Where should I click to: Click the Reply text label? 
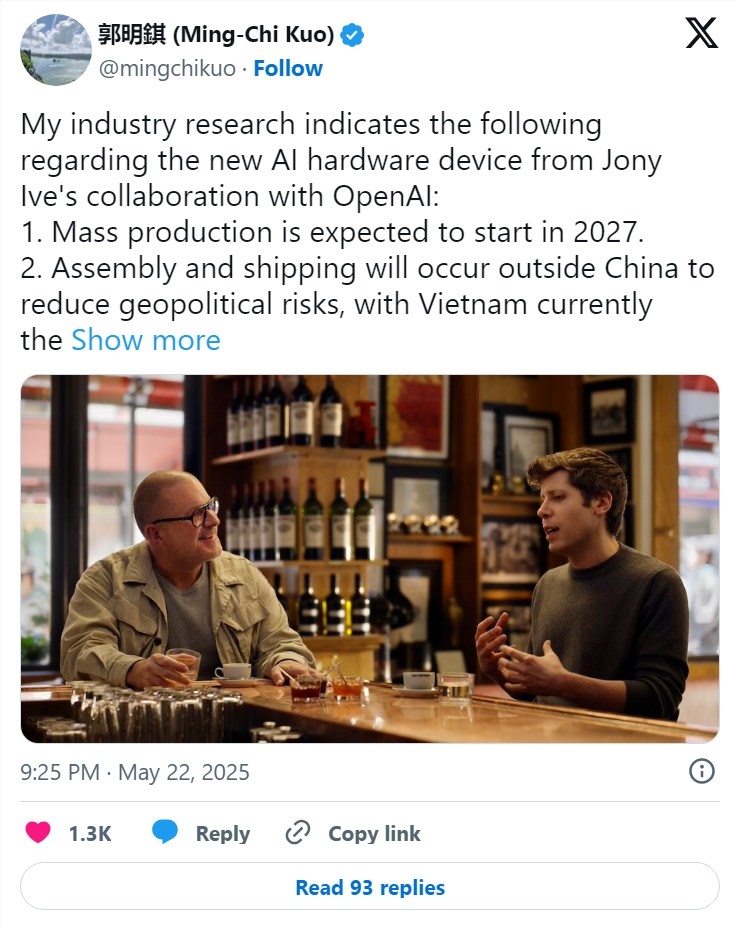pos(222,833)
